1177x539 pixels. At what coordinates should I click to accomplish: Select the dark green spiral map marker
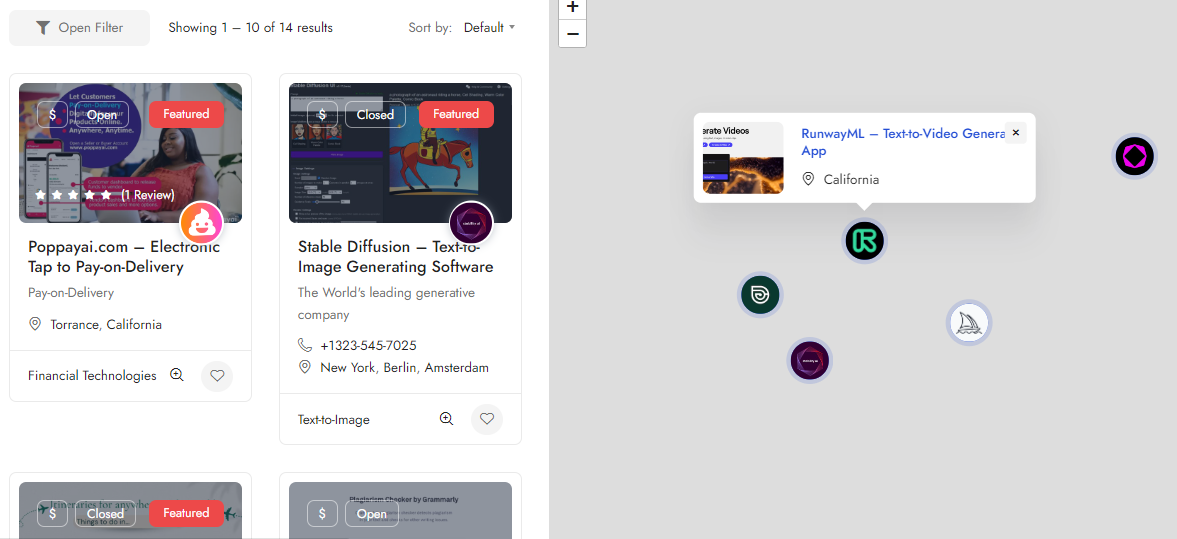pos(760,294)
